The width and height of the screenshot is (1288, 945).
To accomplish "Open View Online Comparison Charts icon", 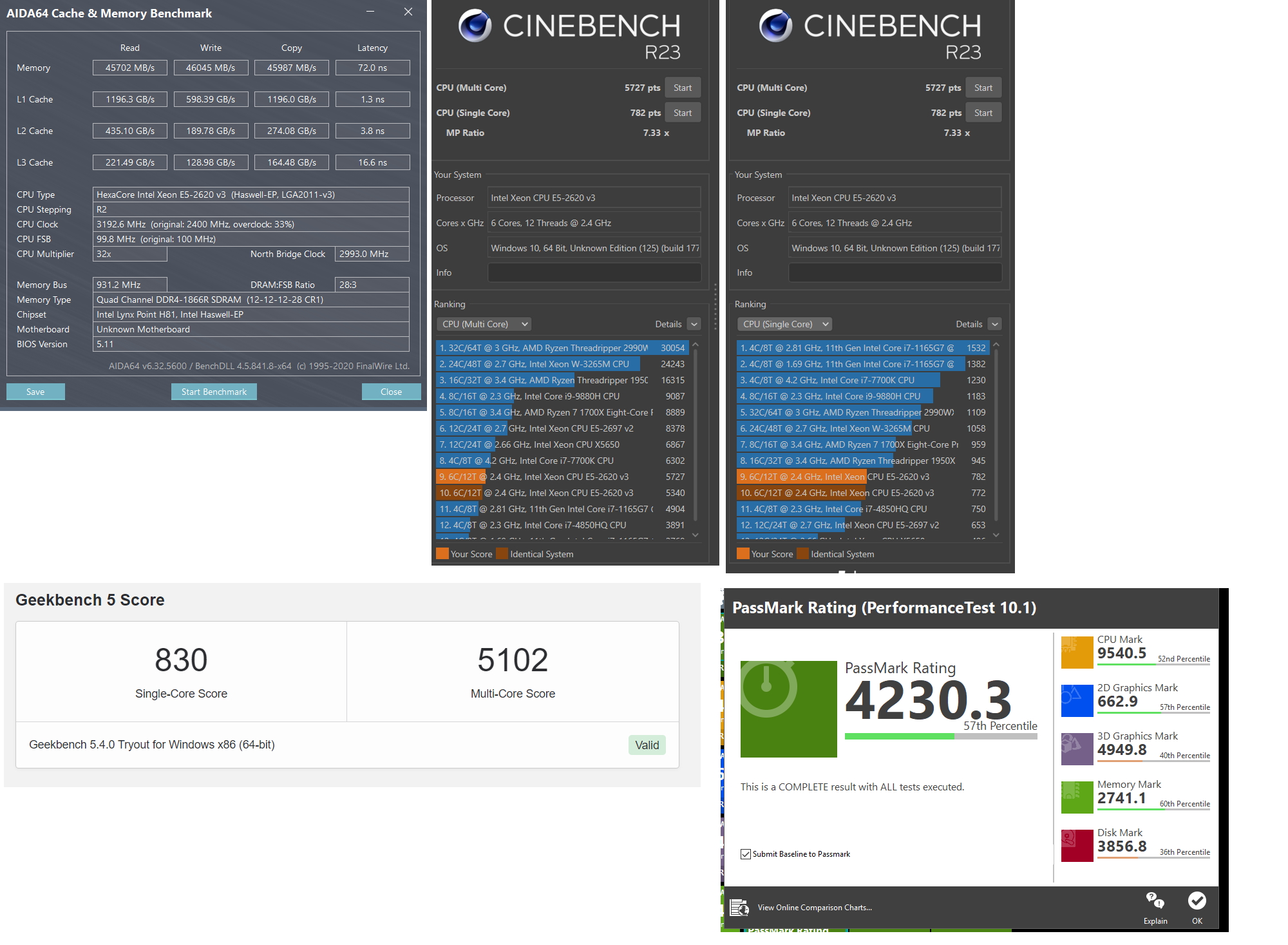I will click(739, 908).
